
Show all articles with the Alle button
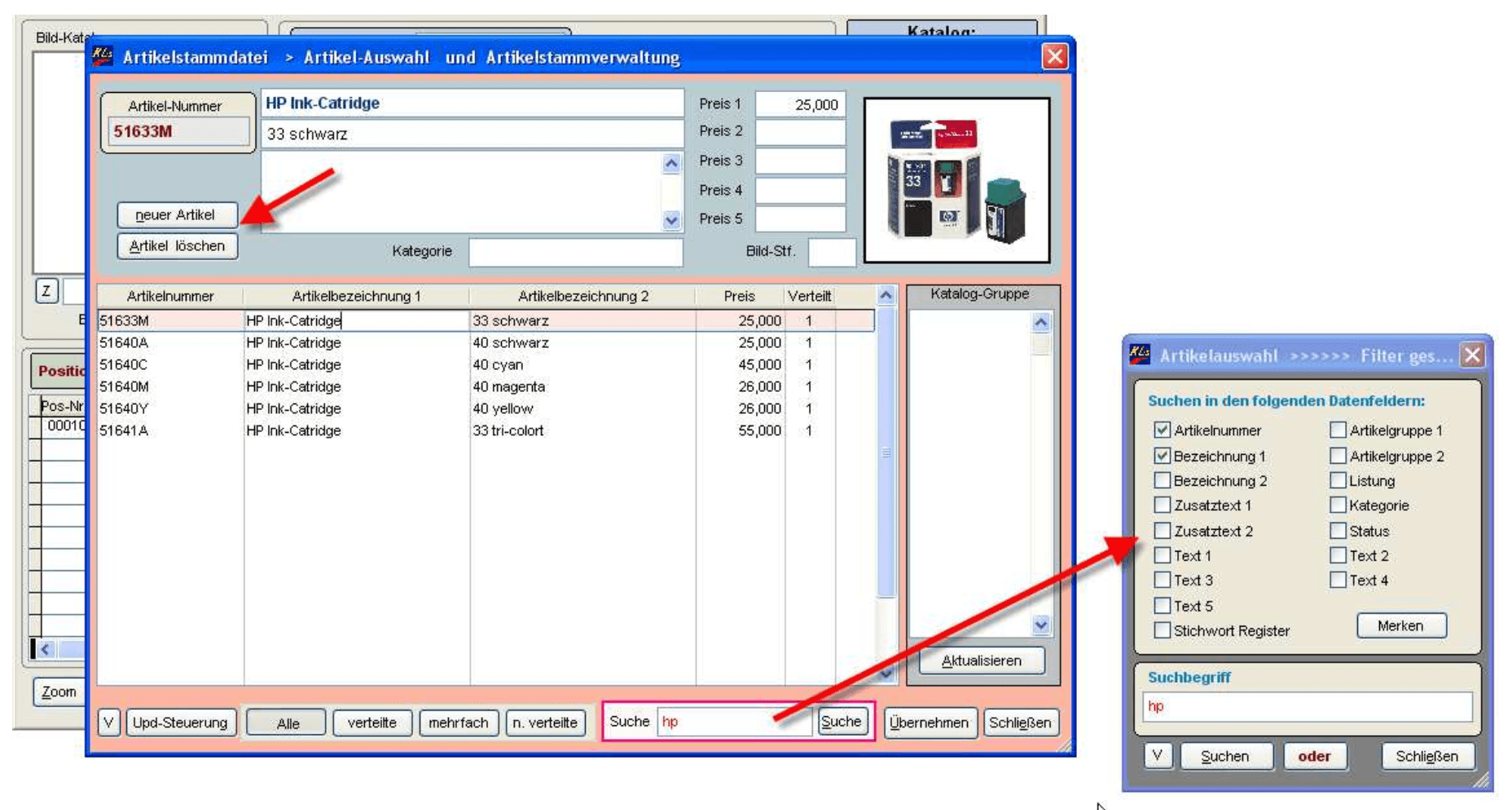click(287, 723)
